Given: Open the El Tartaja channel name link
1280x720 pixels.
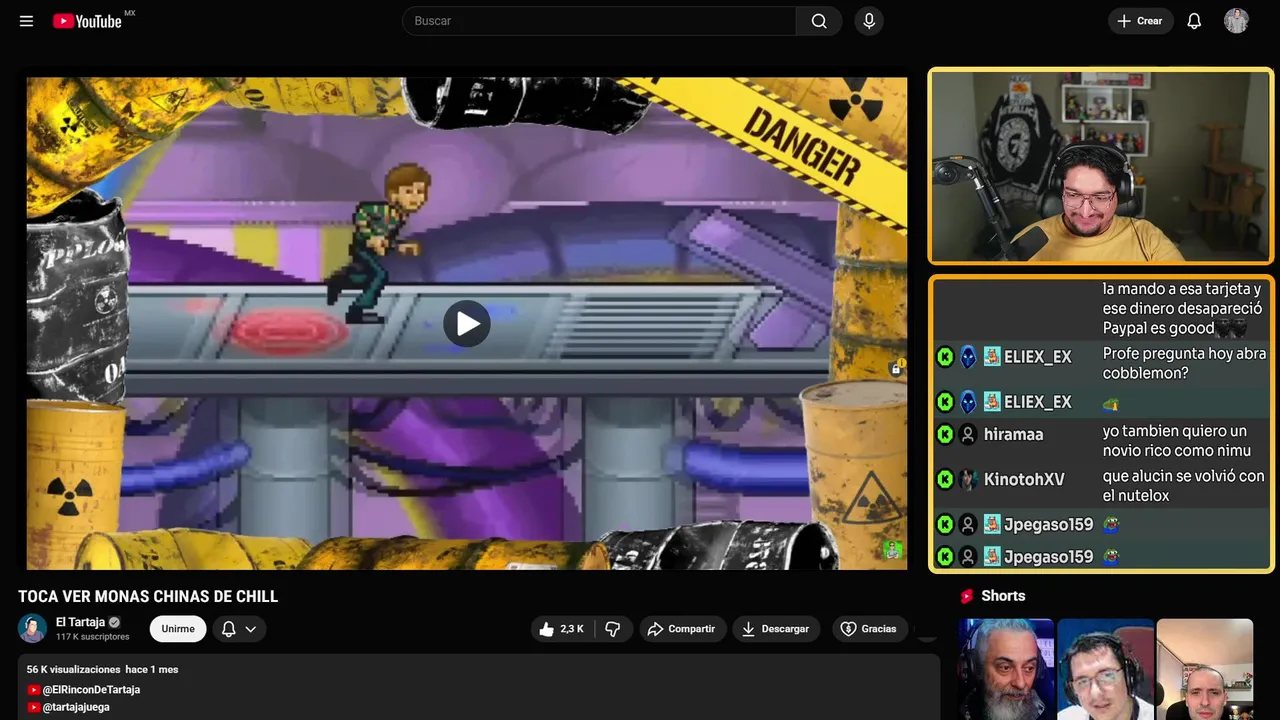Looking at the screenshot, I should click(x=80, y=622).
